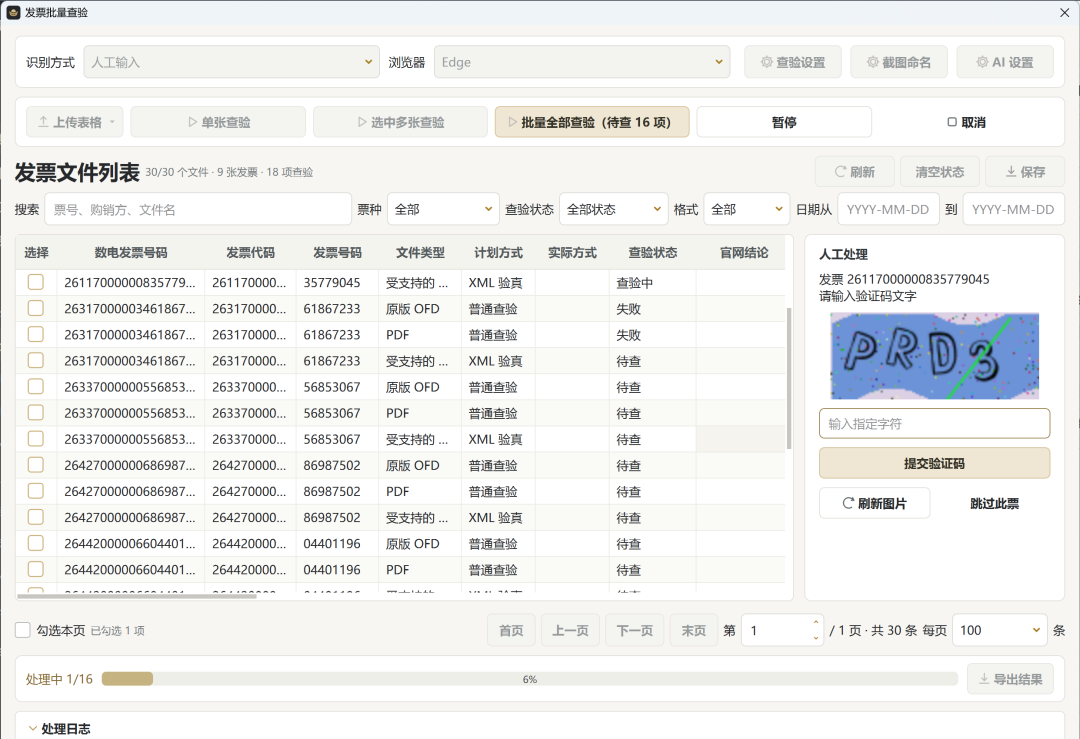Image resolution: width=1080 pixels, height=739 pixels.
Task: Go to 下一页 next page
Action: click(634, 630)
